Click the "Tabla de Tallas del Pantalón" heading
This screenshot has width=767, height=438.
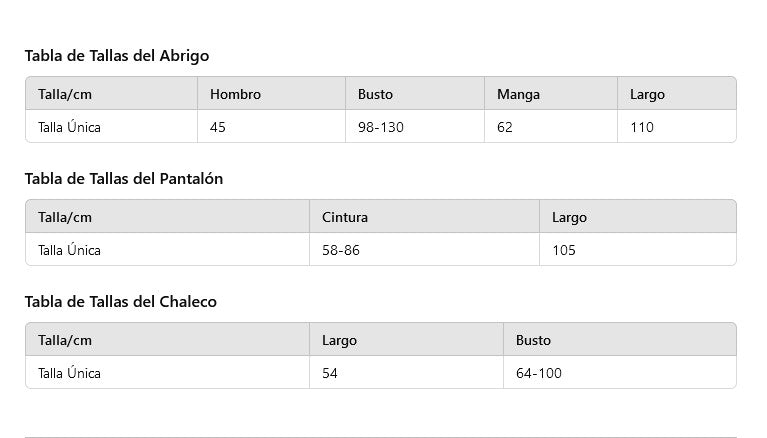[124, 179]
